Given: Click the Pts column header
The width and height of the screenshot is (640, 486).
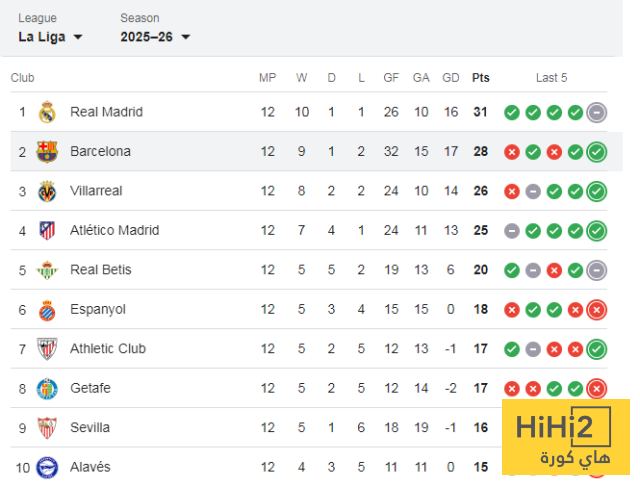Looking at the screenshot, I should pos(481,78).
